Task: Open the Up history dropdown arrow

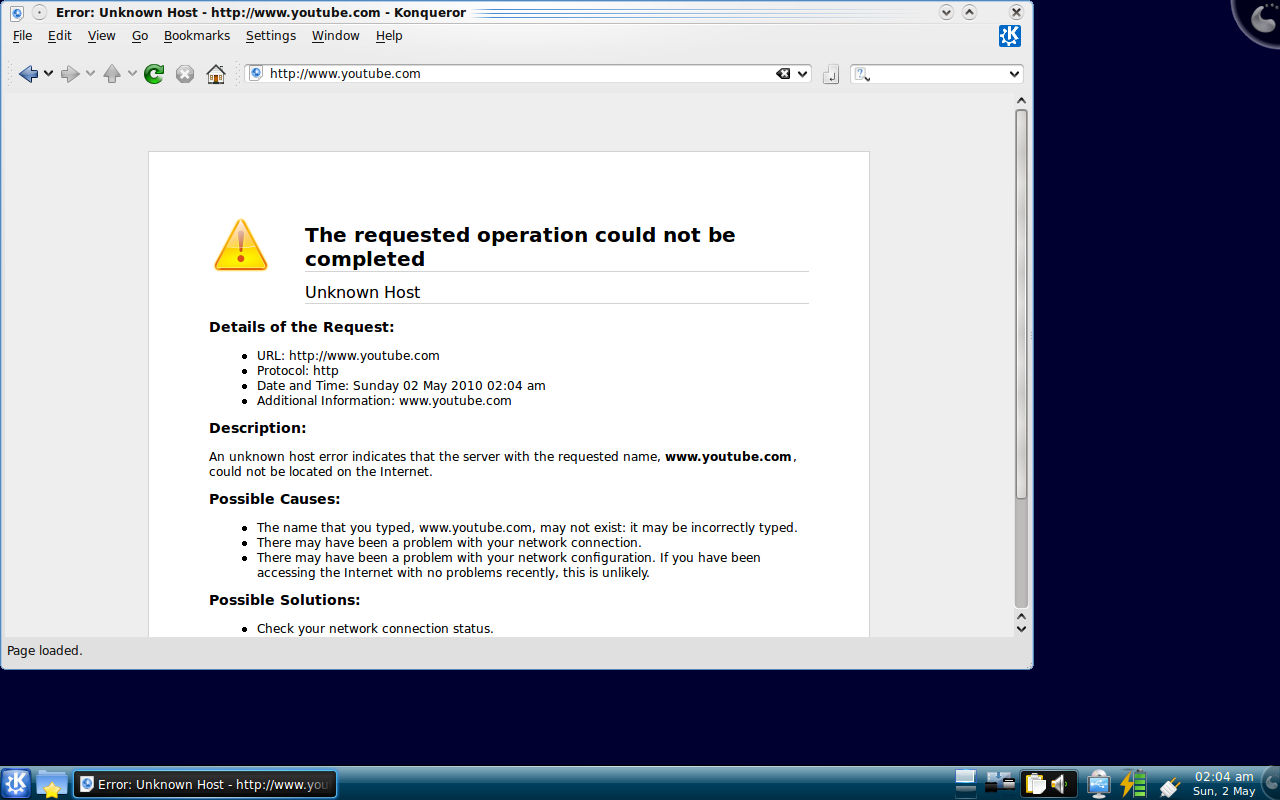Action: click(x=132, y=74)
